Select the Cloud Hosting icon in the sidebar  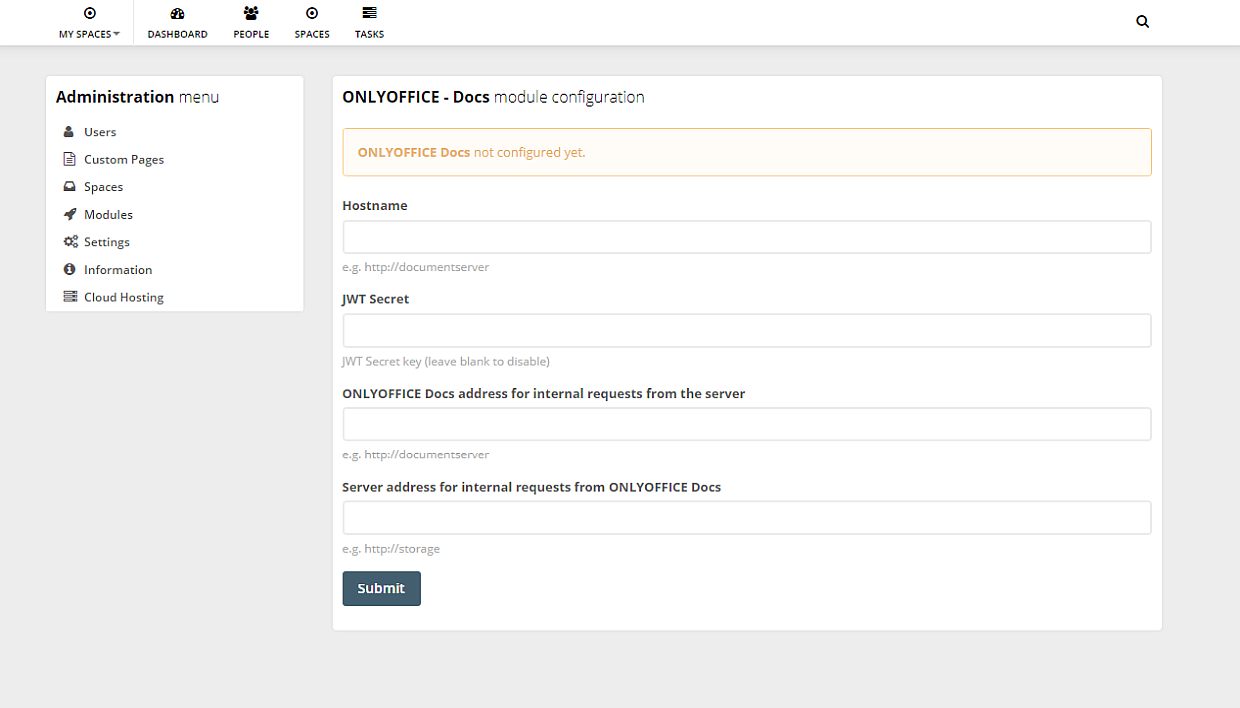click(69, 296)
